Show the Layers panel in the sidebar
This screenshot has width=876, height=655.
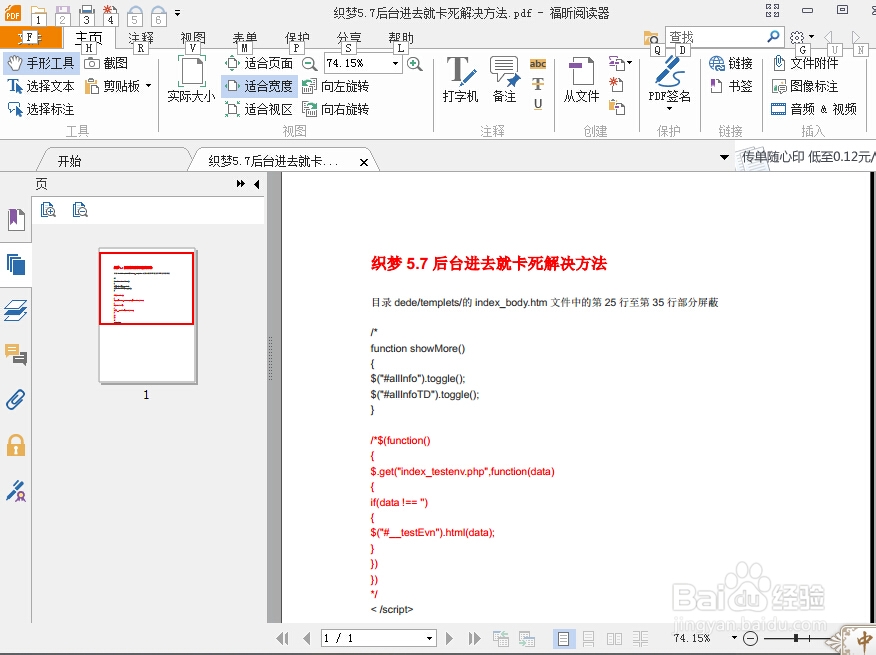(13, 311)
